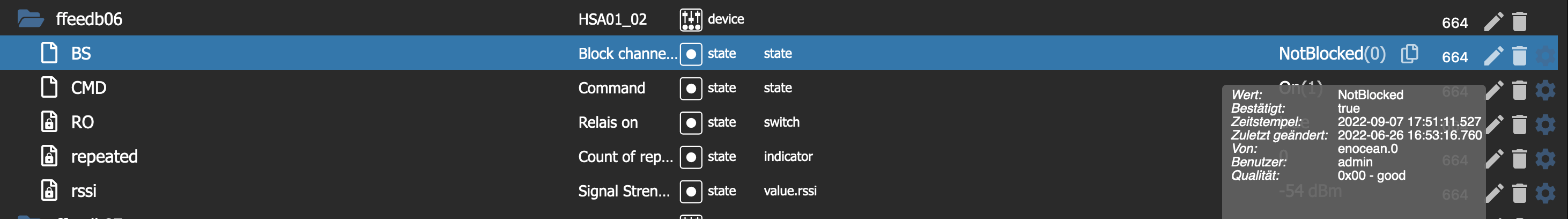This screenshot has height=219, width=1568.
Task: Delete the CMD state
Action: 1519,90
